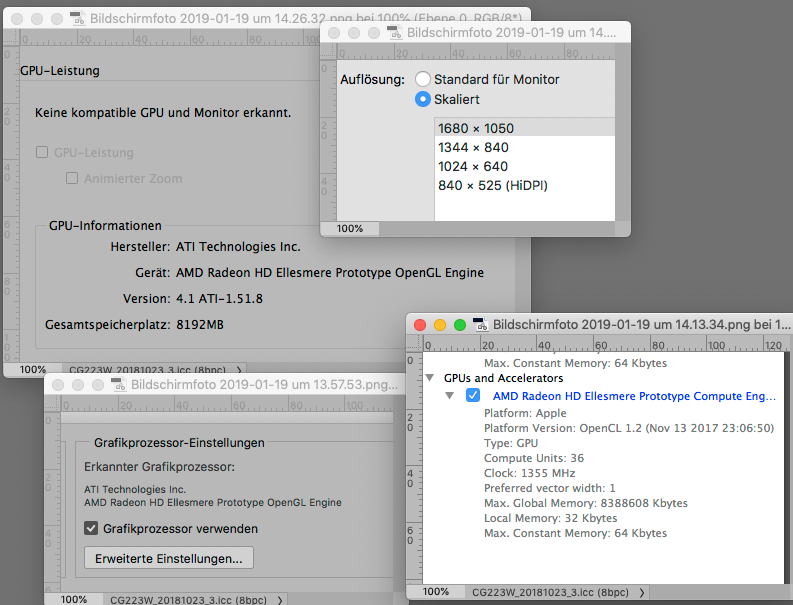Click 'Compute Units: 36' row
The width and height of the screenshot is (793, 605).
534,458
